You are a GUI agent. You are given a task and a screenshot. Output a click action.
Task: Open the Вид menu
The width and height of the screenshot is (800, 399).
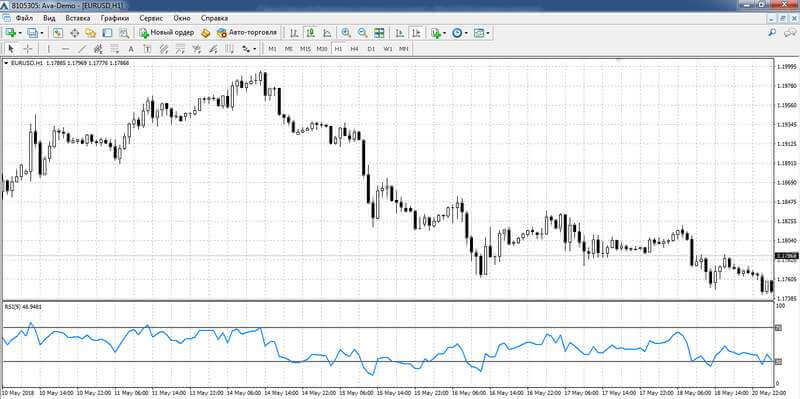tap(49, 18)
